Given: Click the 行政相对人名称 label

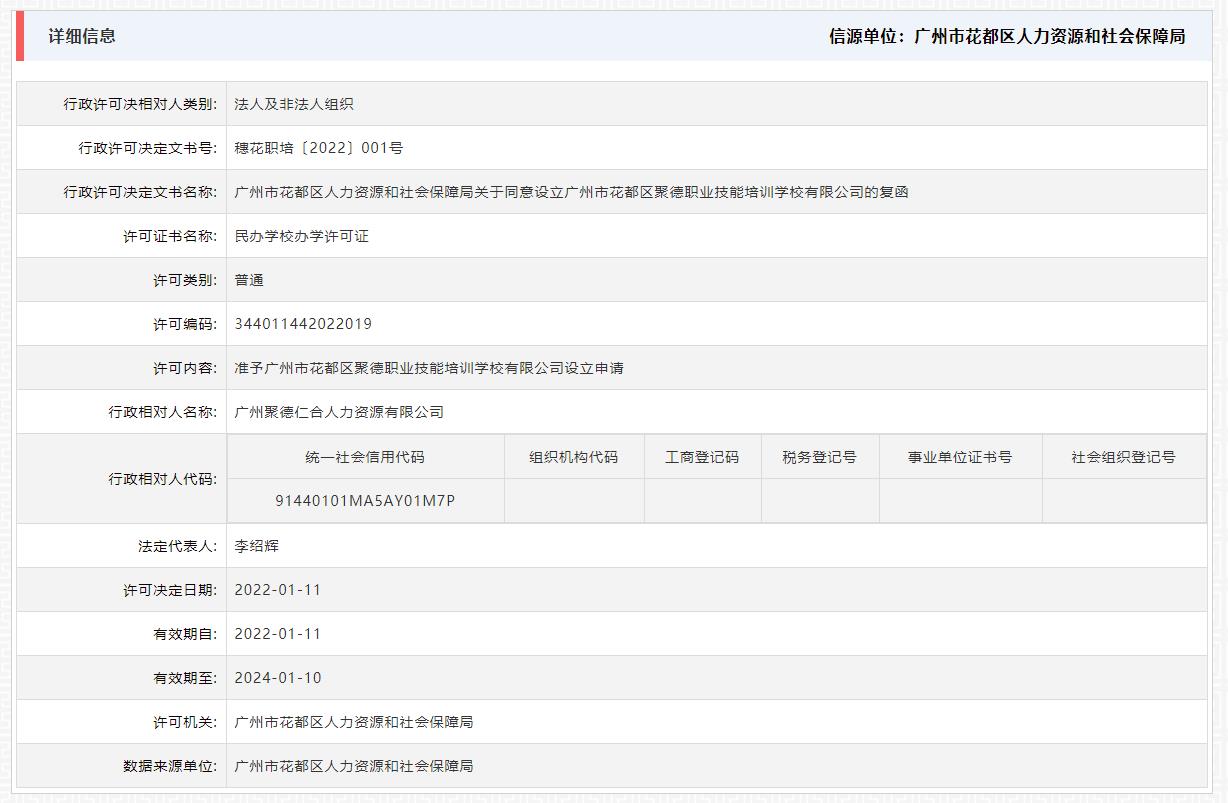Looking at the screenshot, I should (162, 412).
